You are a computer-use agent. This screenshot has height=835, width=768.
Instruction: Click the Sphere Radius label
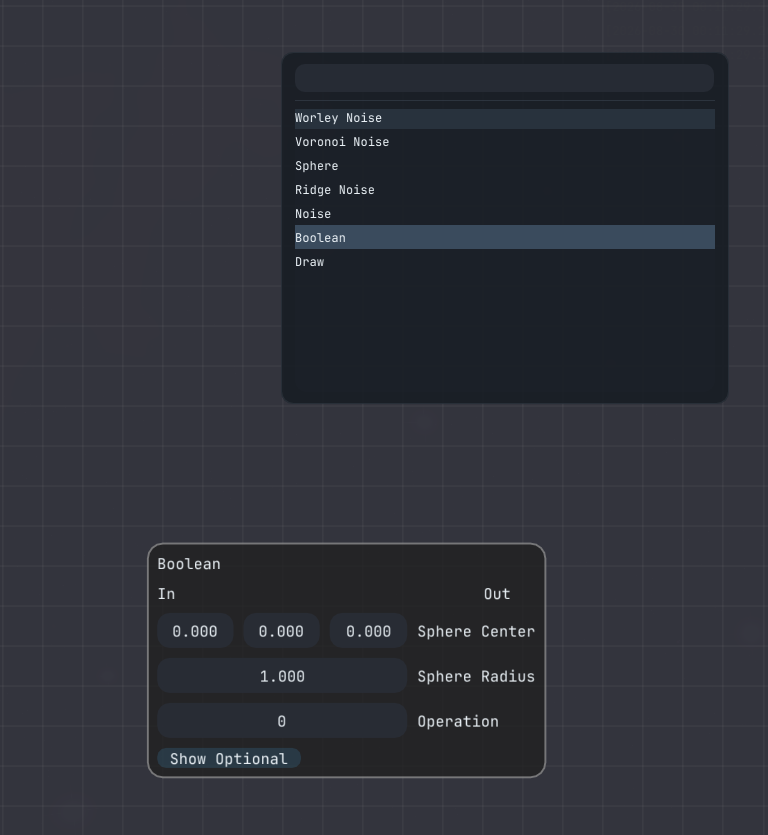click(x=476, y=677)
